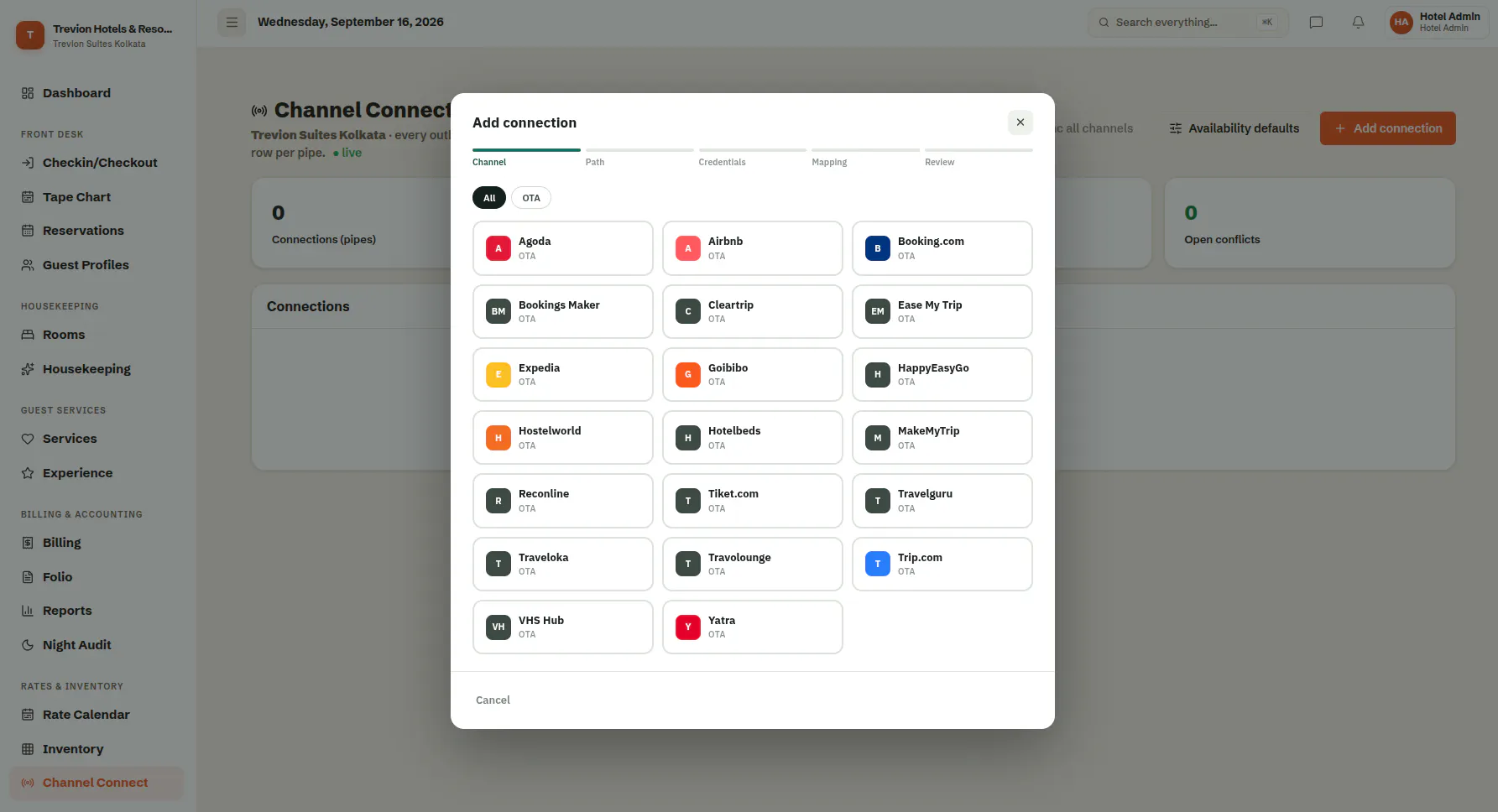Open Inventory page

pos(97,749)
